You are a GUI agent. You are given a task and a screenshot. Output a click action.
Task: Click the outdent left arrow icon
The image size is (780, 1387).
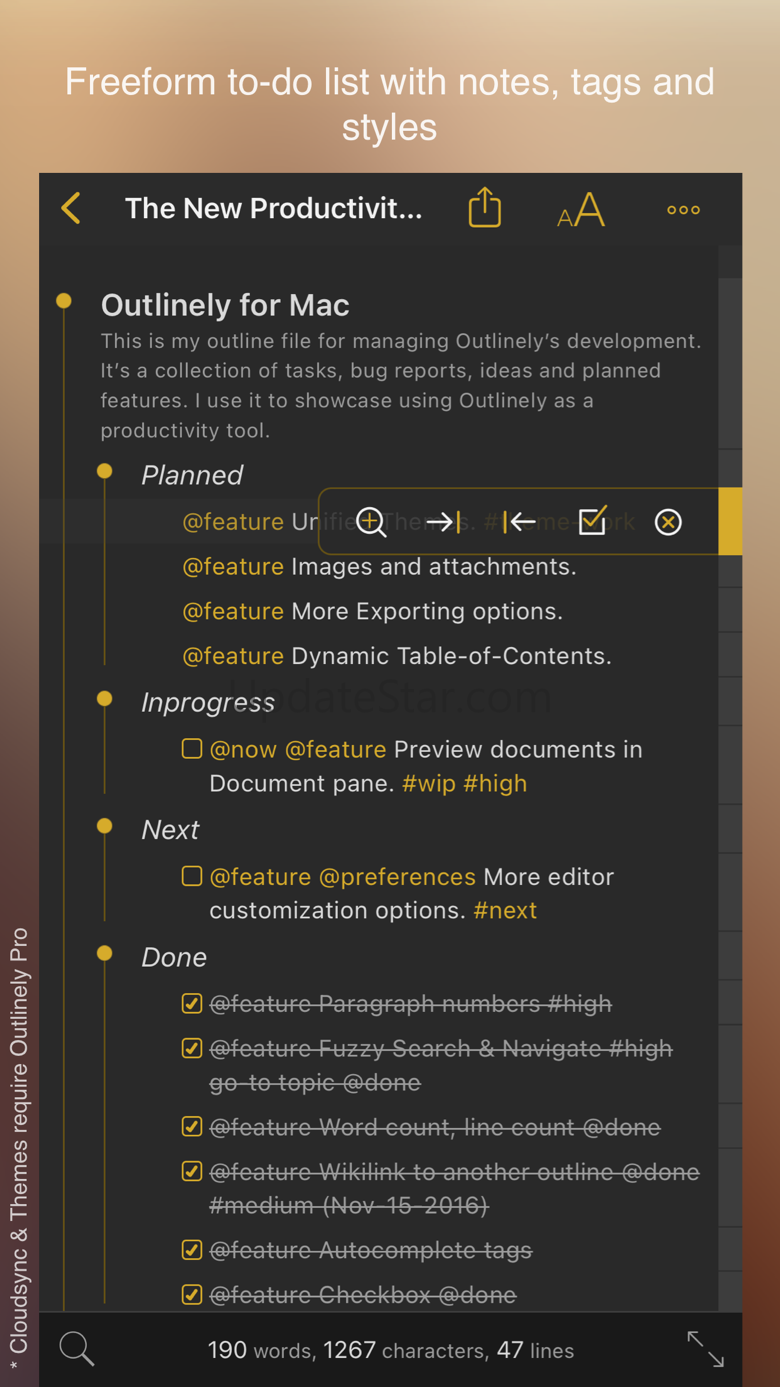[x=518, y=522]
